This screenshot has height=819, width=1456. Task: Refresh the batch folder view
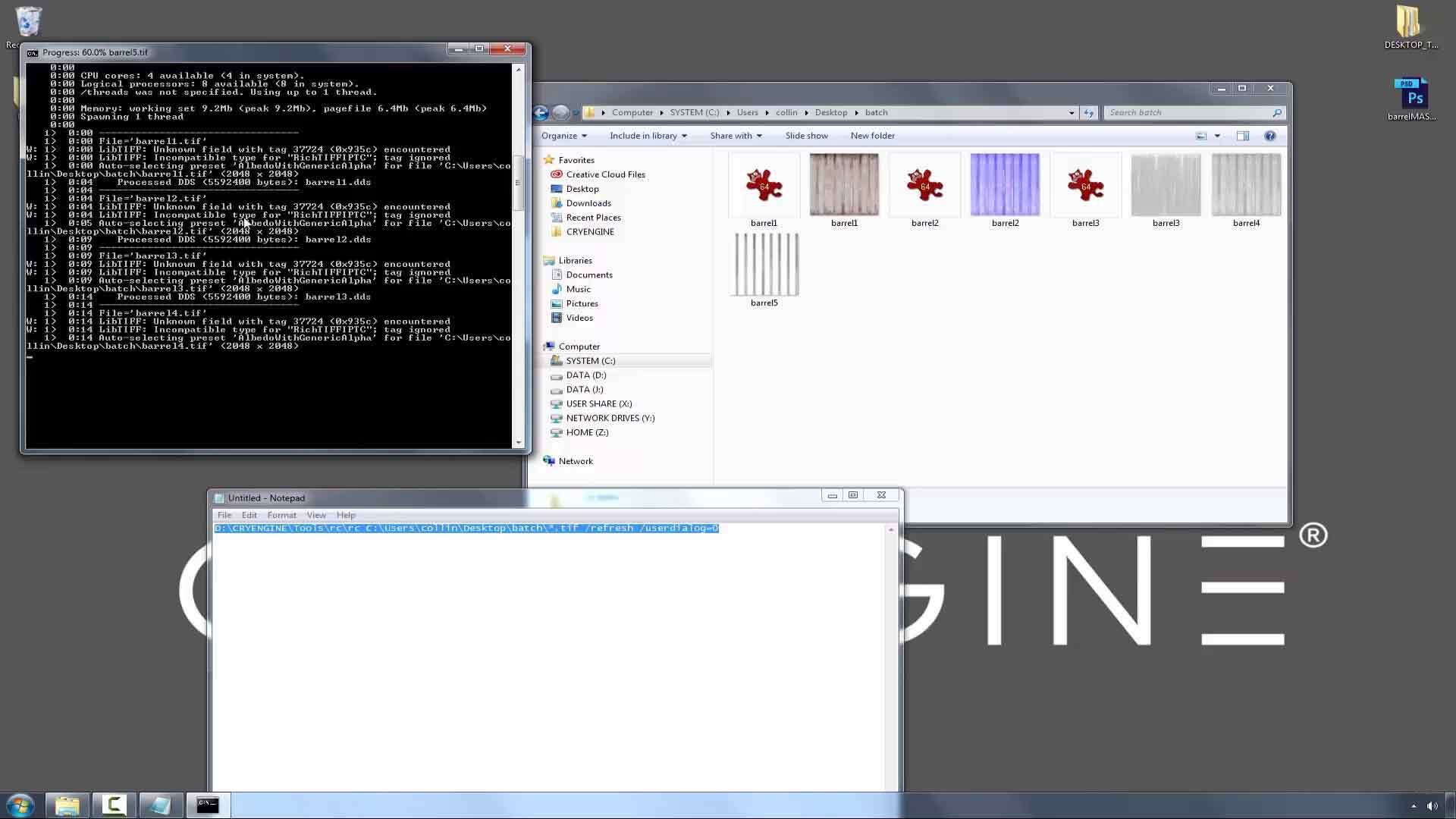coord(1089,112)
